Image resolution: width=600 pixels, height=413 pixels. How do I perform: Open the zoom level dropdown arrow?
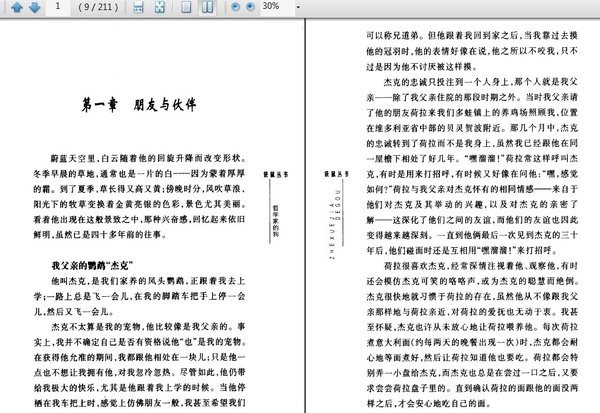(x=298, y=7)
